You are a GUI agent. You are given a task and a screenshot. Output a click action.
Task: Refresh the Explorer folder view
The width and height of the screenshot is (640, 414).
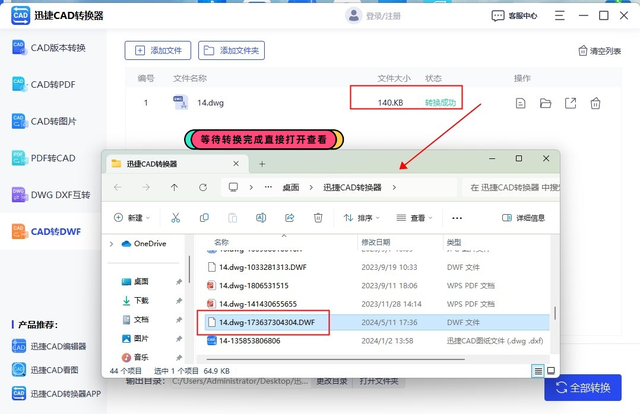(203, 187)
